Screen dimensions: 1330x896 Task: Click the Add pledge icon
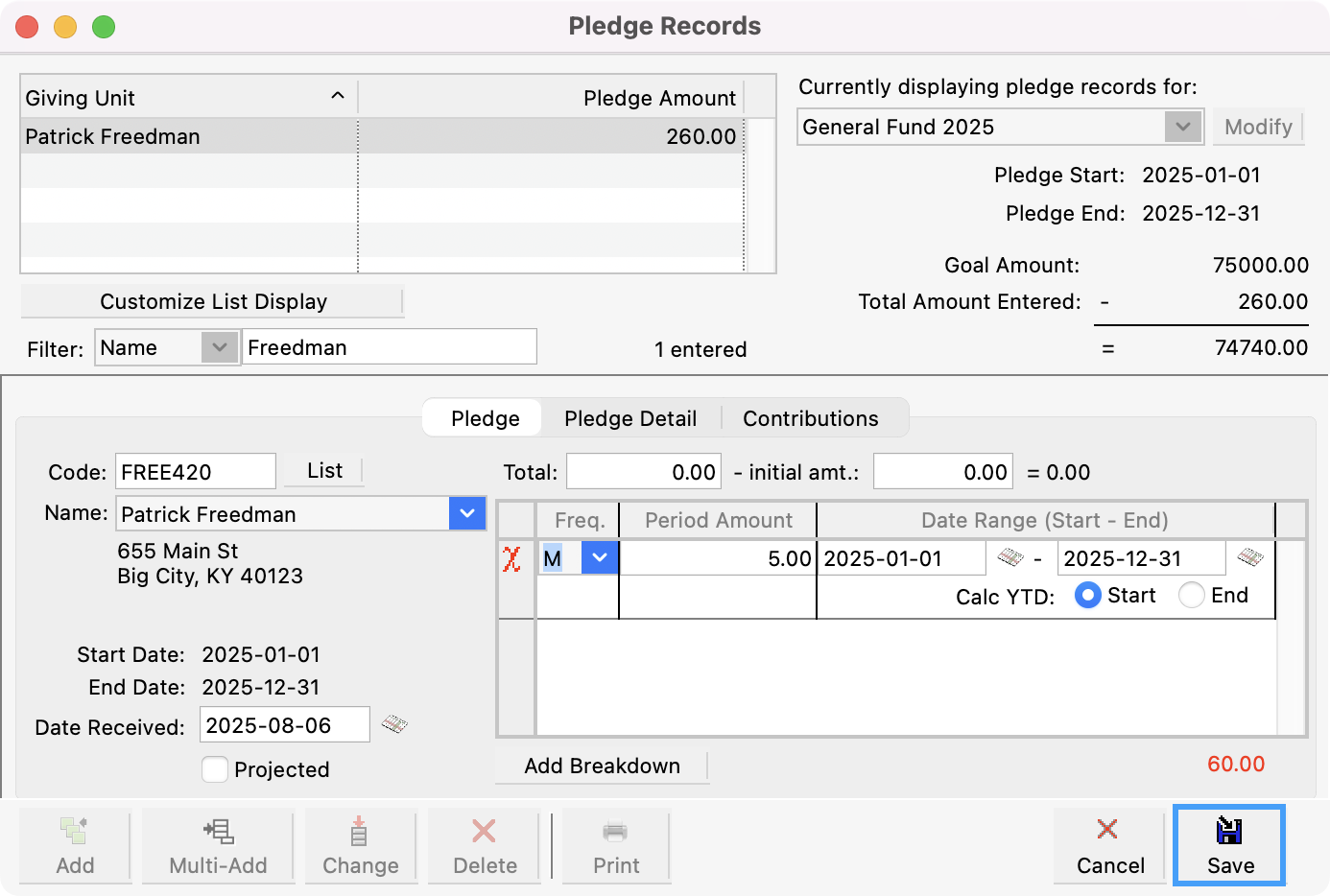75,844
